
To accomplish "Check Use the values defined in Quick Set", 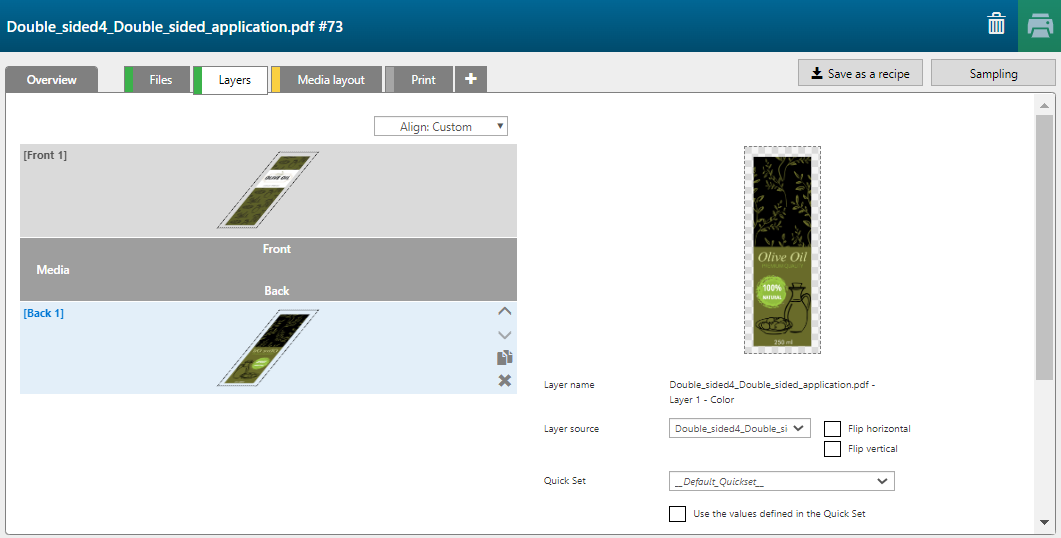I will pos(677,514).
